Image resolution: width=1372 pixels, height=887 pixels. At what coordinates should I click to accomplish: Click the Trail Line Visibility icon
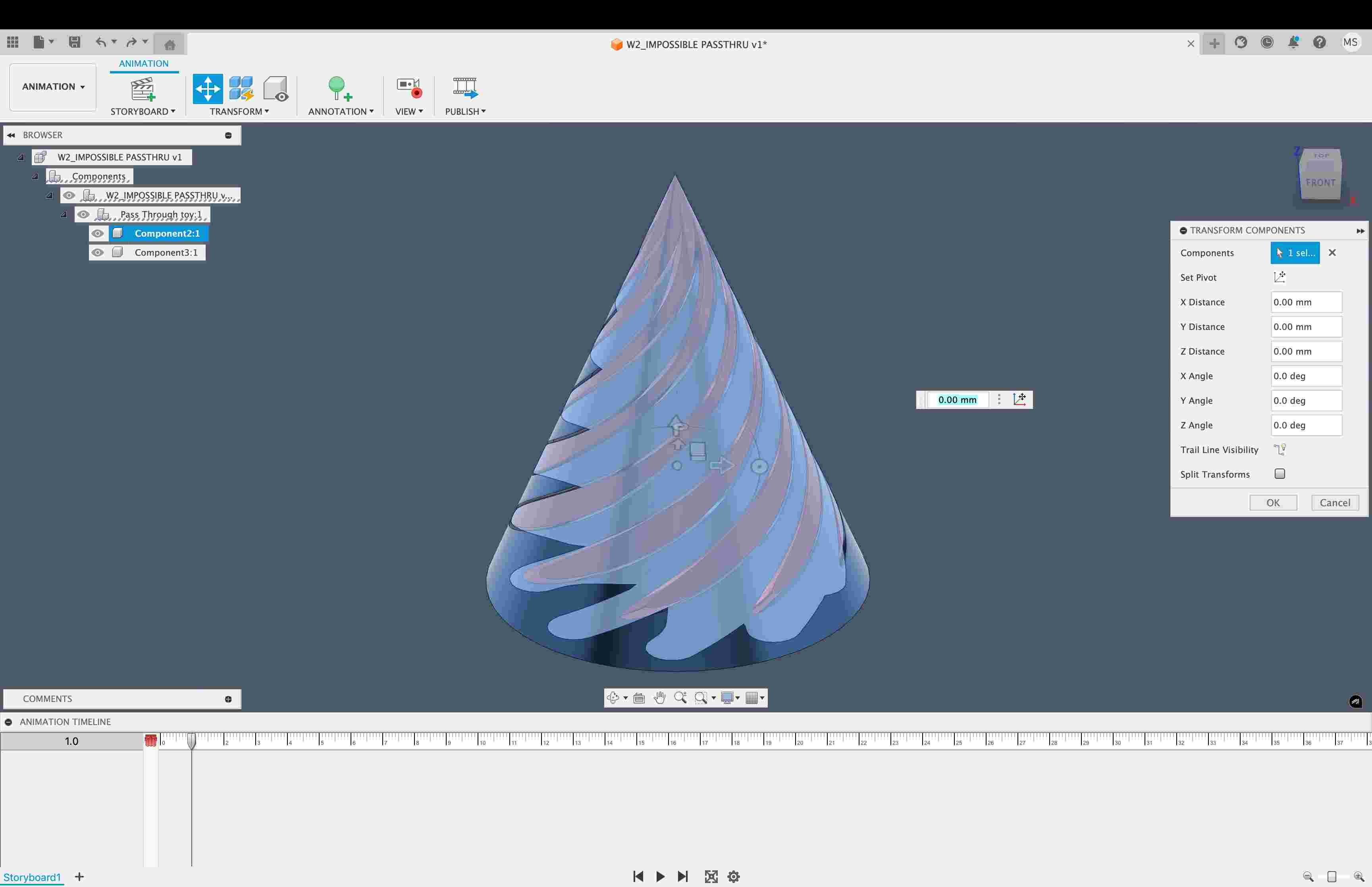(x=1280, y=449)
